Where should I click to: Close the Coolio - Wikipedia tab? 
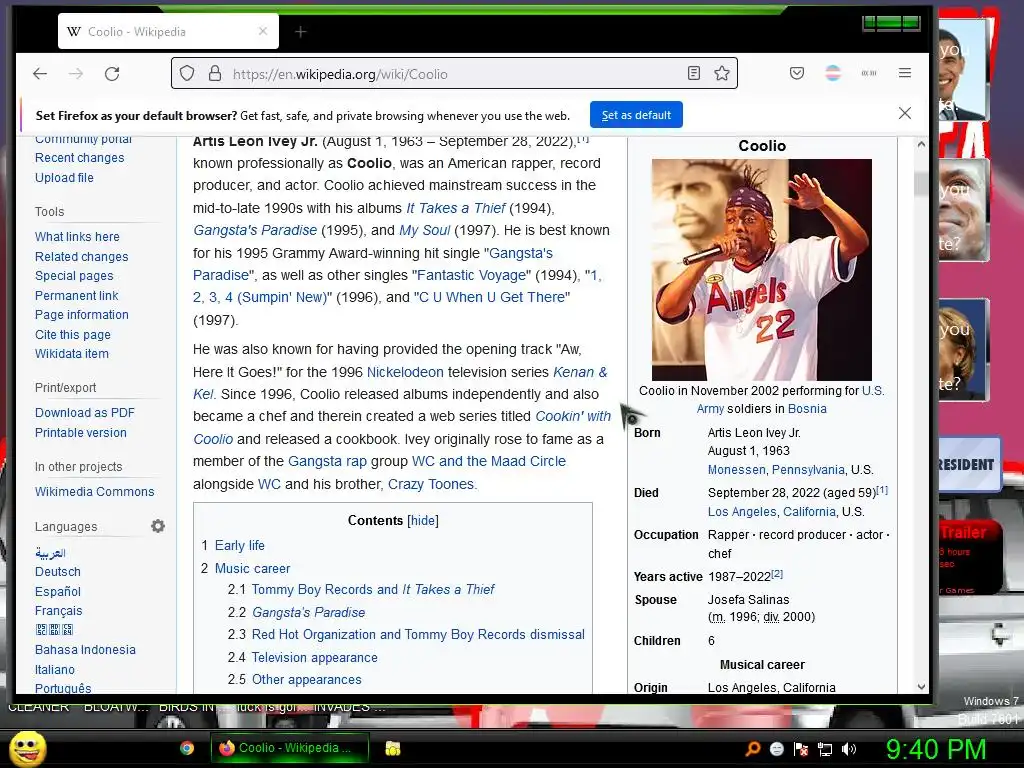coord(263,31)
